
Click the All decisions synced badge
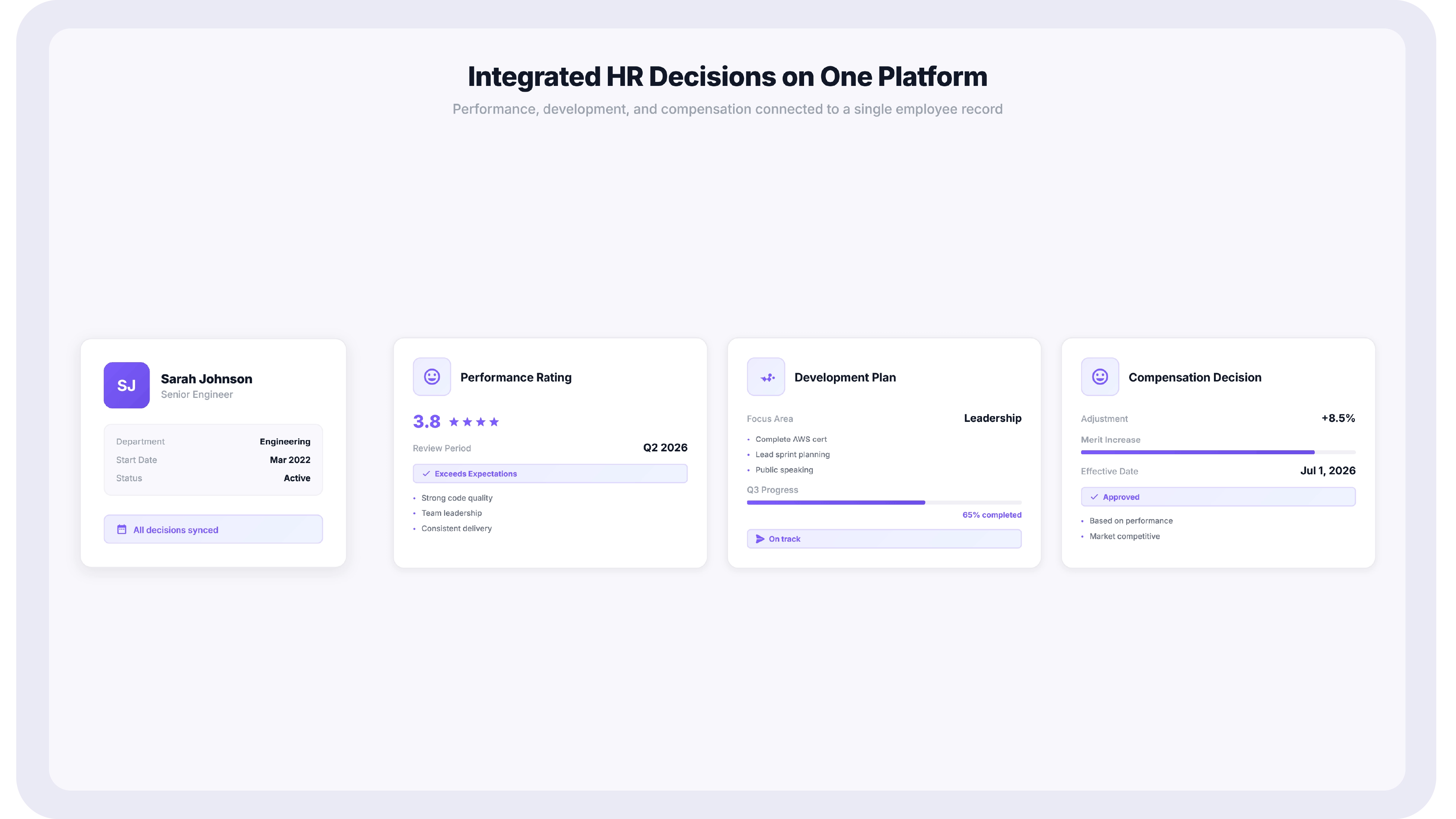[213, 529]
